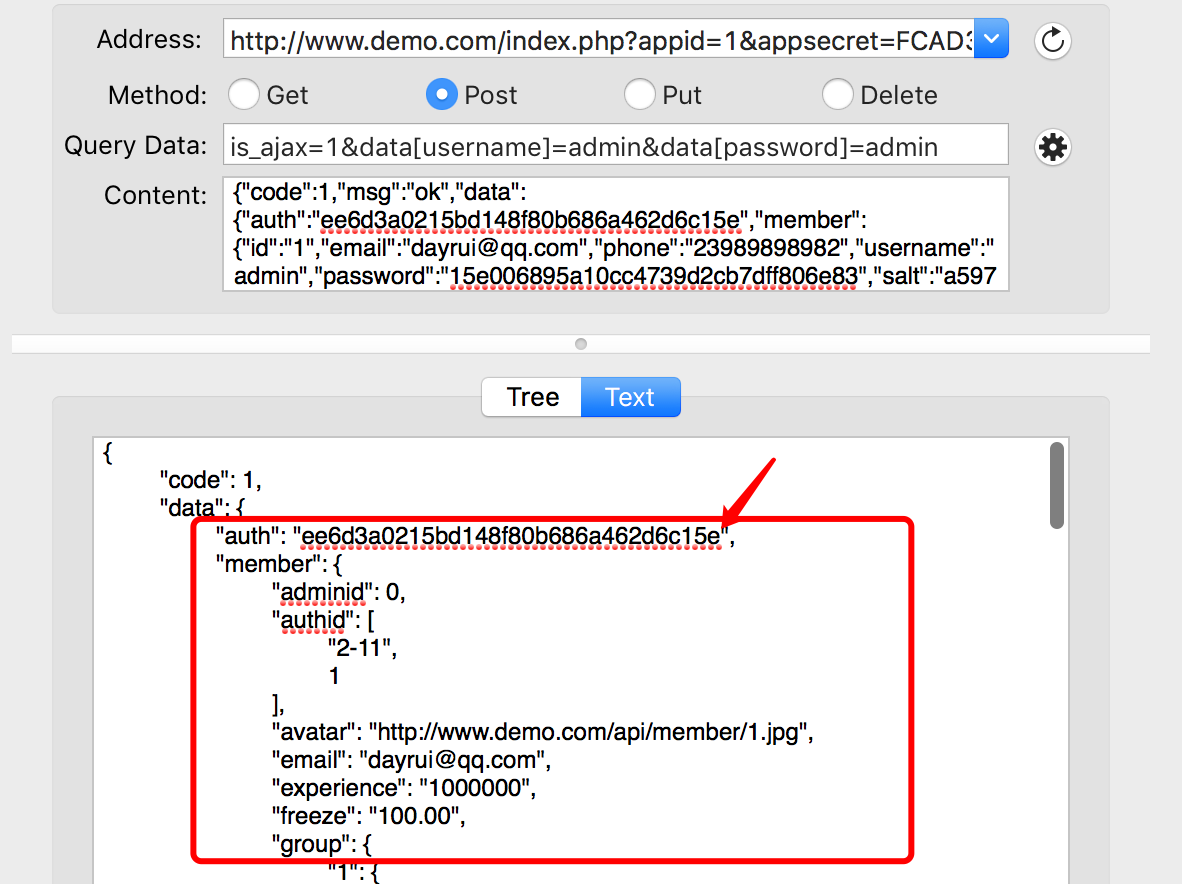The width and height of the screenshot is (1182, 884).
Task: Open the gear settings icon
Action: [1052, 147]
